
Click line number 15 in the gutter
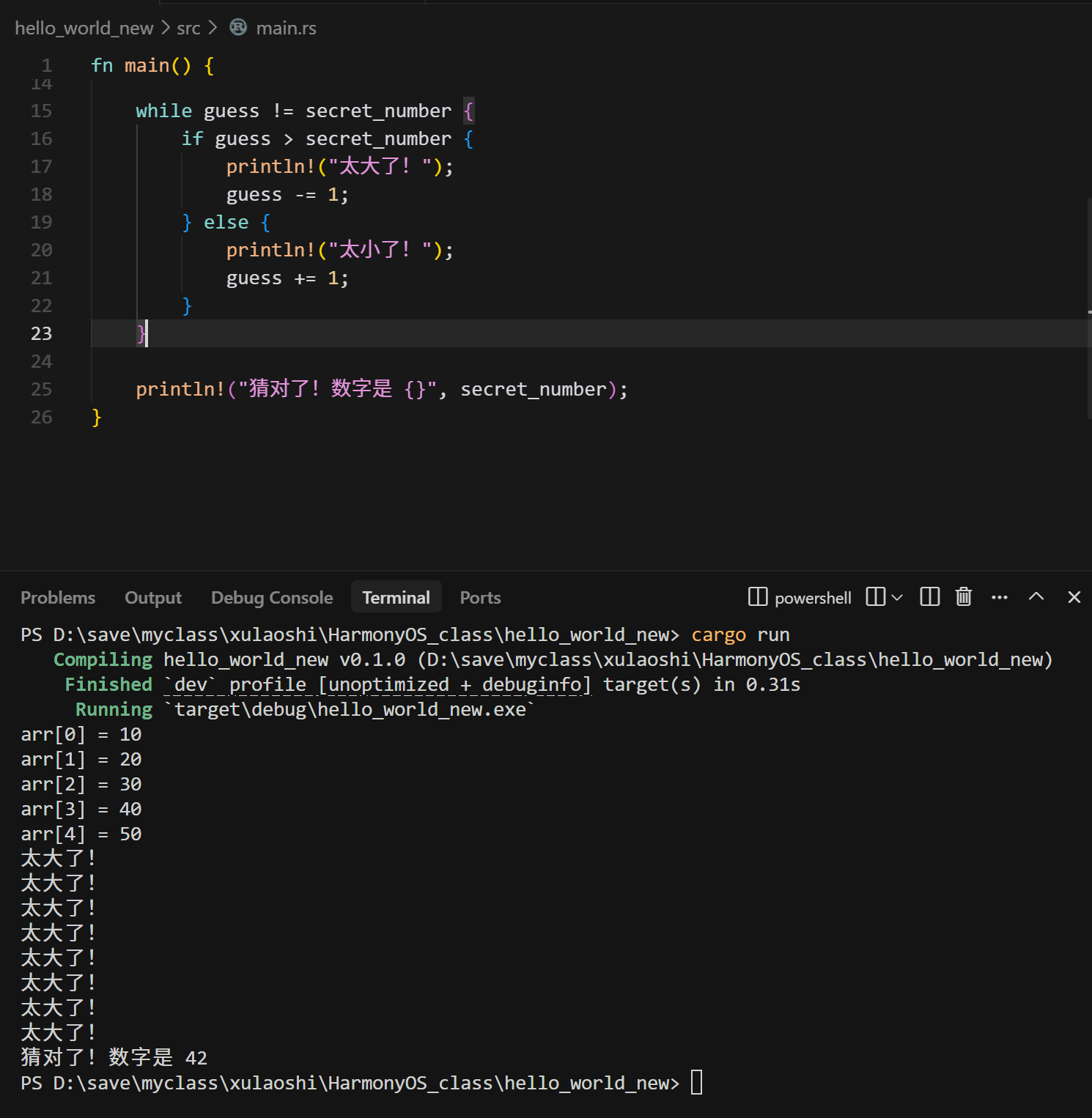42,111
